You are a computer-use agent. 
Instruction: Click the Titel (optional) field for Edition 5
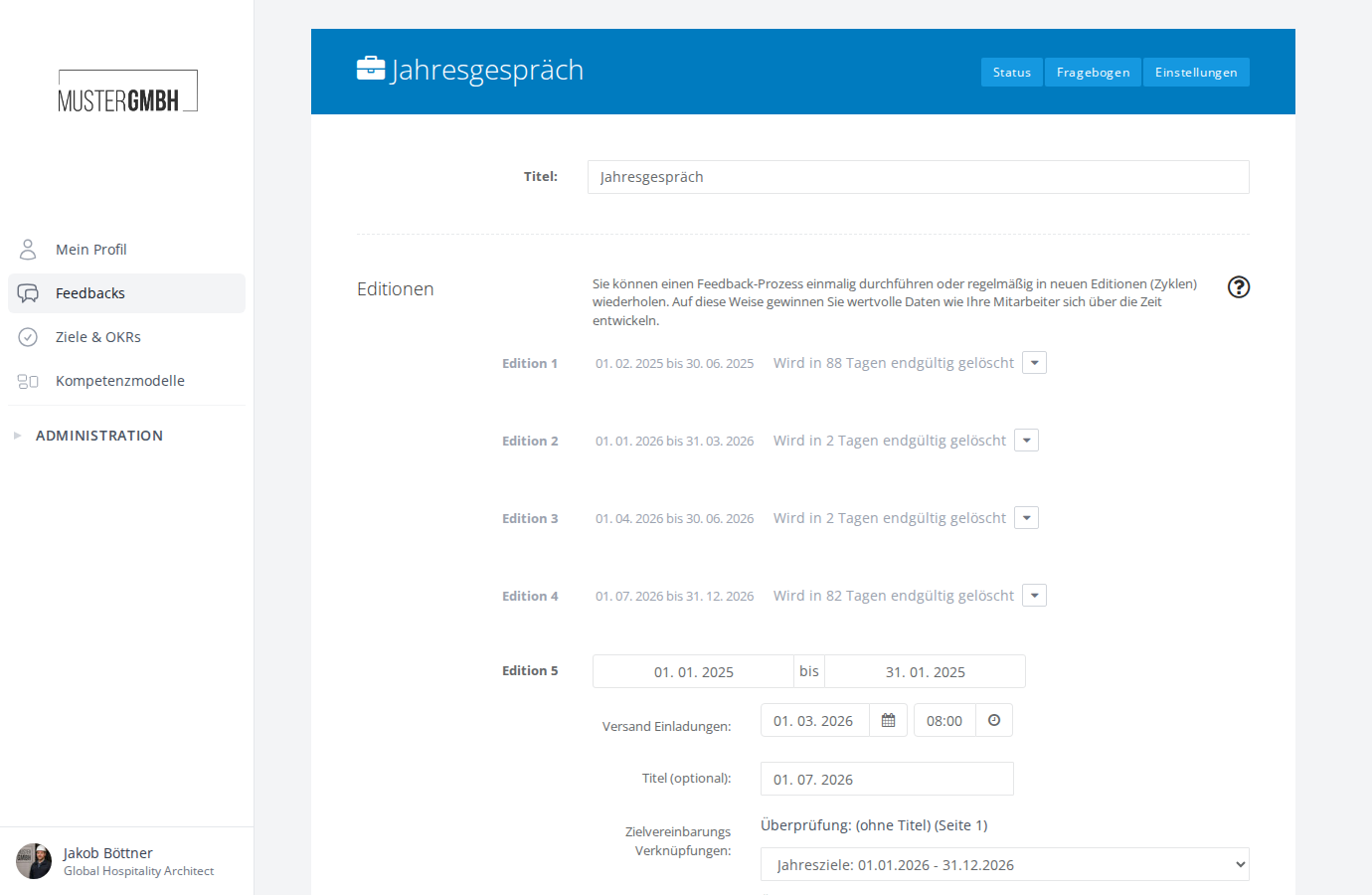tap(887, 779)
